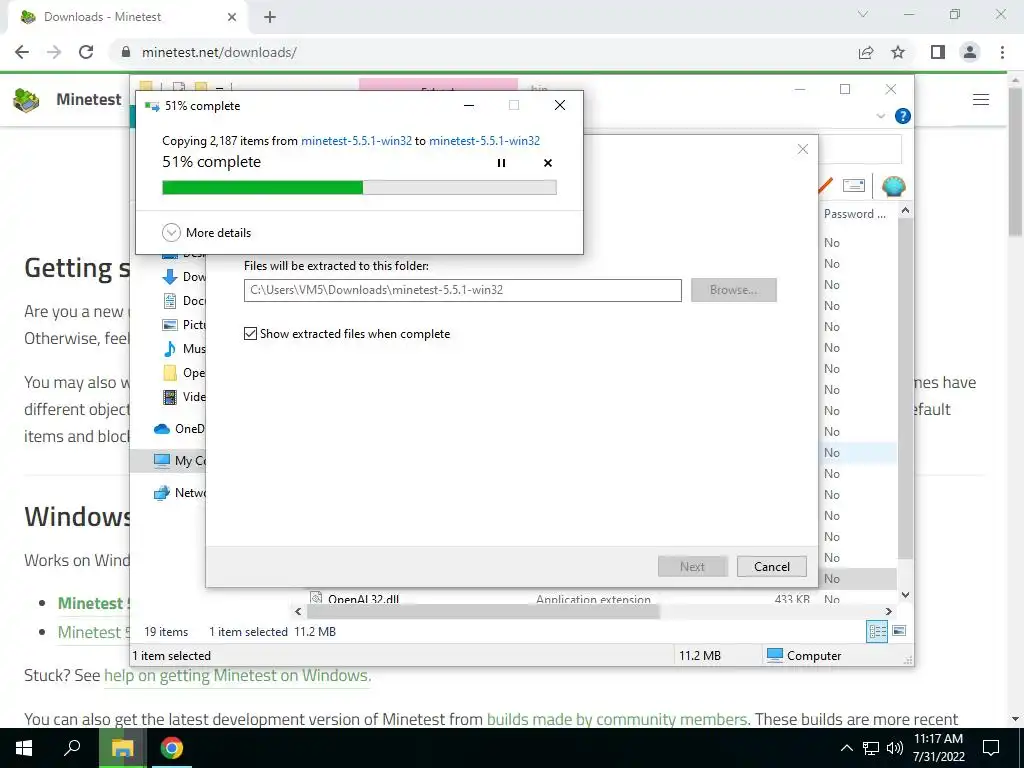Open the volume control in tray
Viewport: 1024px width, 768px height.
coord(895,748)
